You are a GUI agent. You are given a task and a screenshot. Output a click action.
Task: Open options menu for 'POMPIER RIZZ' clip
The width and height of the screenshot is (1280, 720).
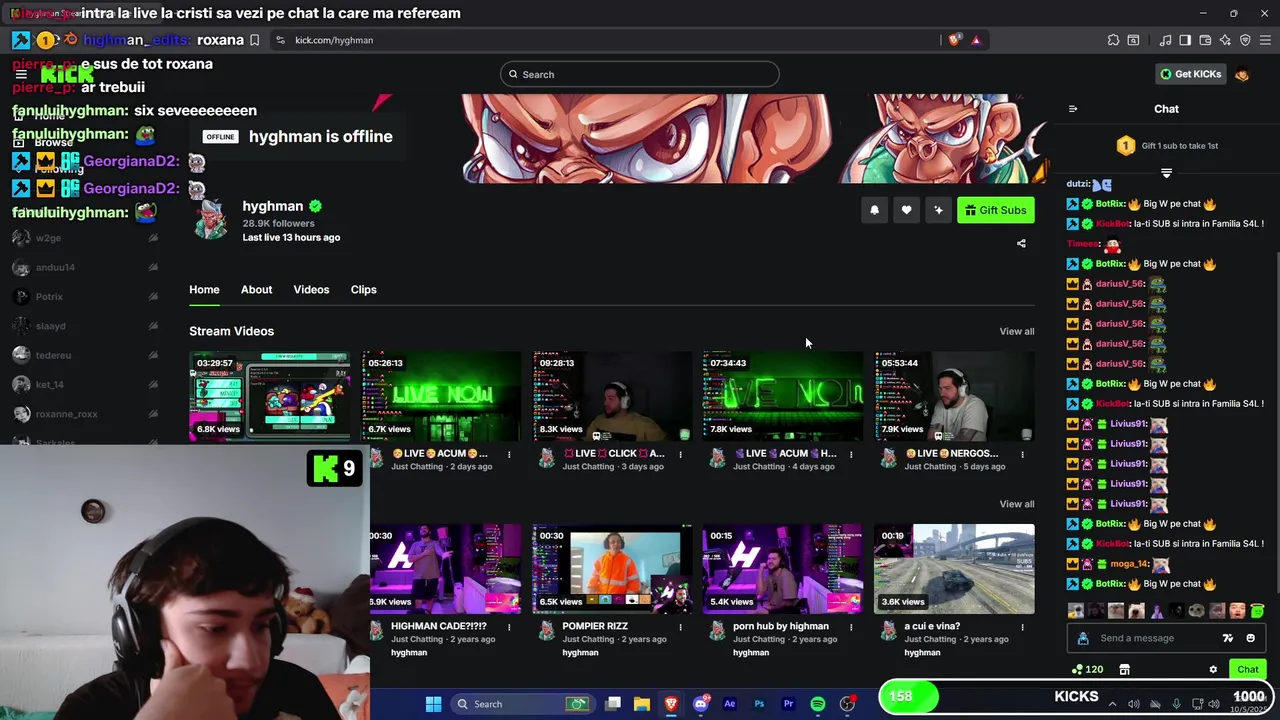click(680, 627)
